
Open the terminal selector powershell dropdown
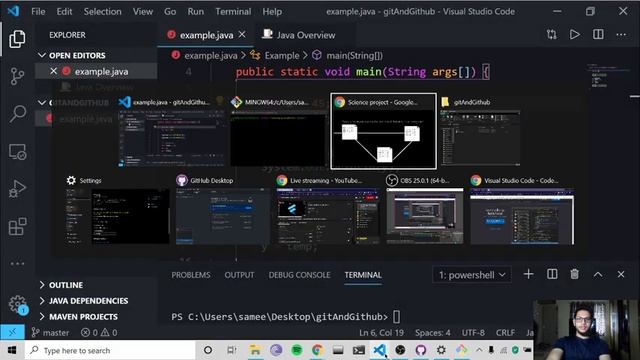(472, 275)
